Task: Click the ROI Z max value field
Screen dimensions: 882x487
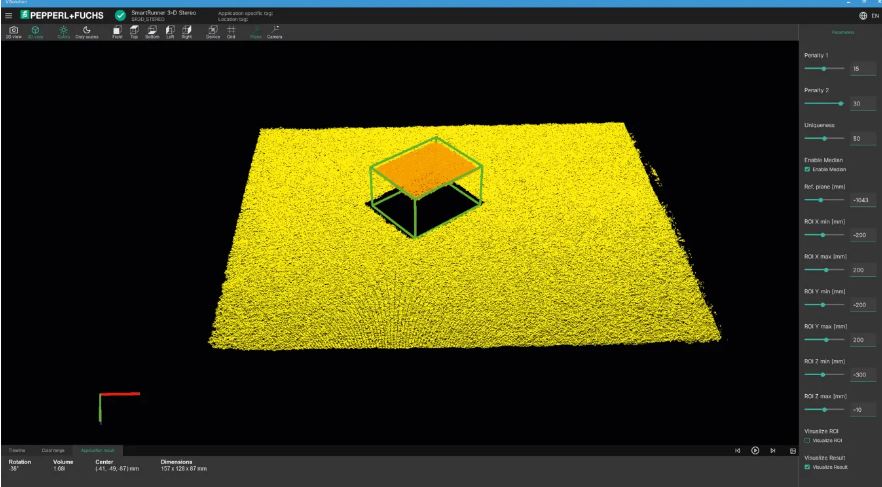Action: 862,409
